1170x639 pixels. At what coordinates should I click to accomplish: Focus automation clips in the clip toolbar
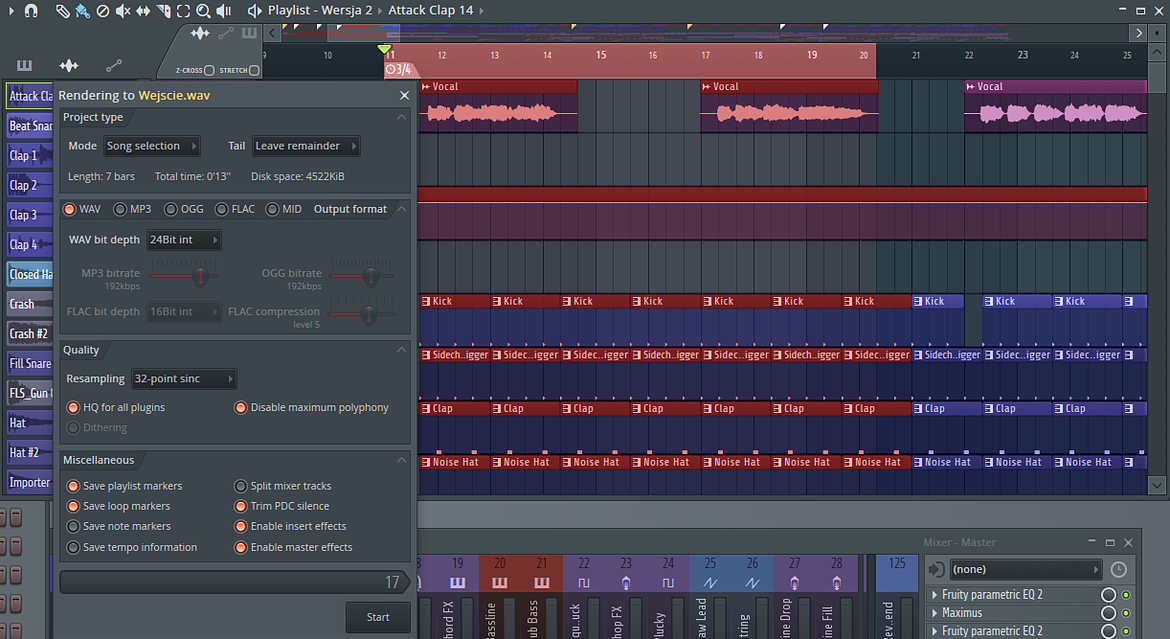(225, 33)
